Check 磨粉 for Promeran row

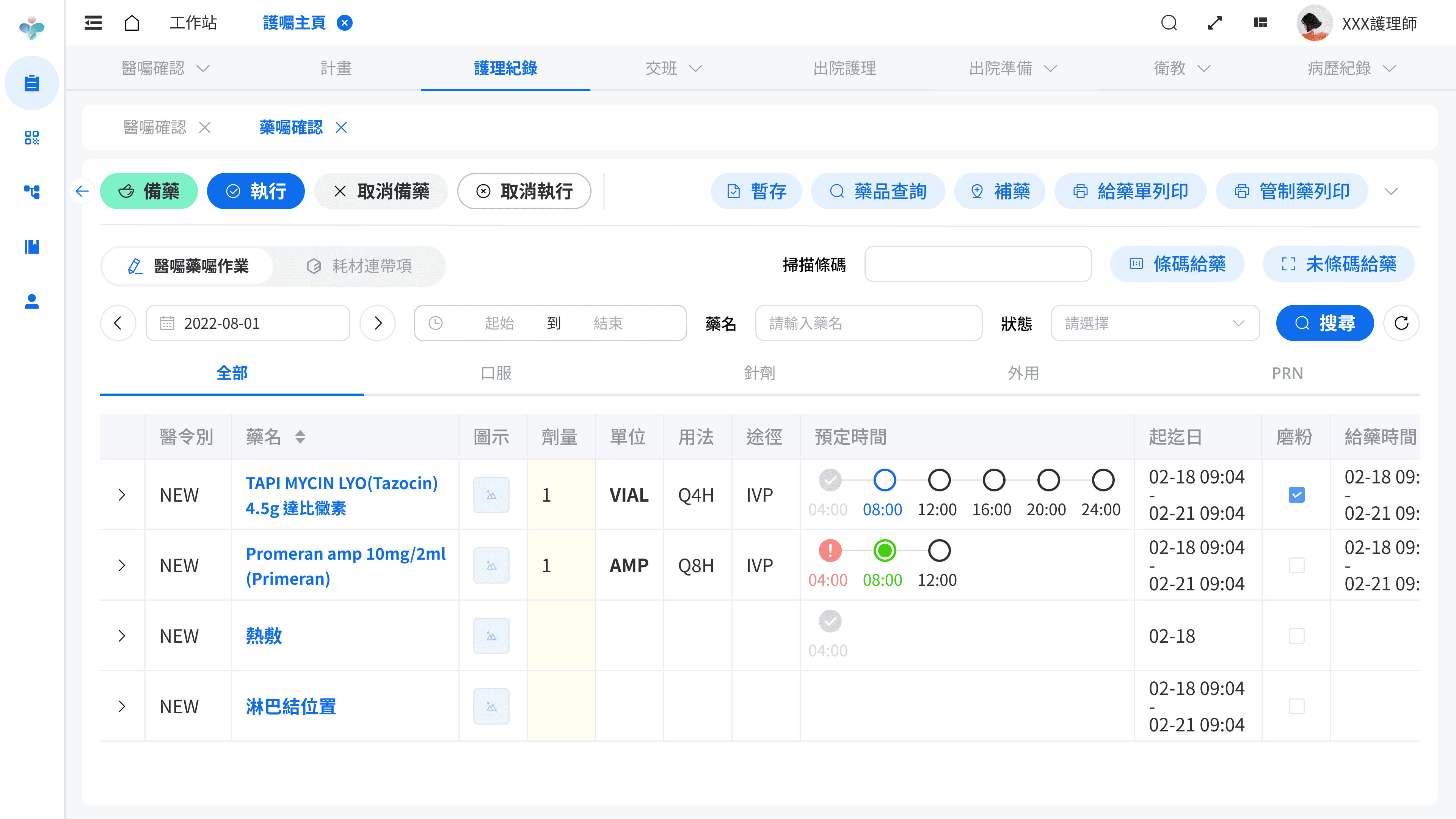(x=1297, y=565)
